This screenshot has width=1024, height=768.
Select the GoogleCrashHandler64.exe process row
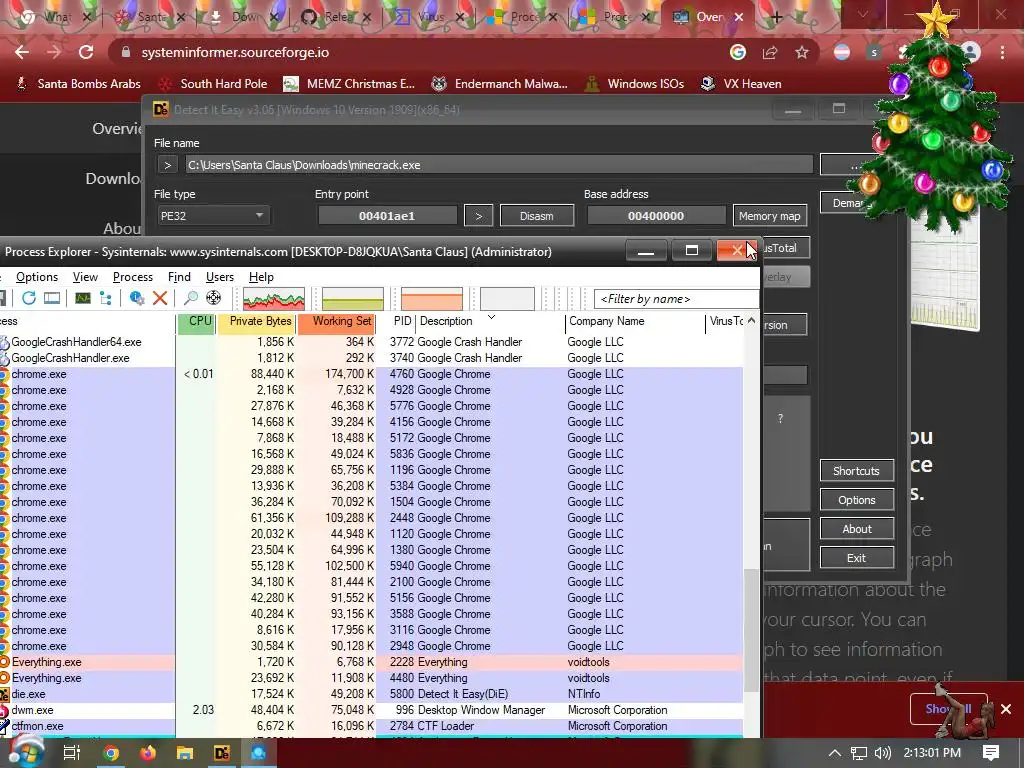(x=371, y=342)
